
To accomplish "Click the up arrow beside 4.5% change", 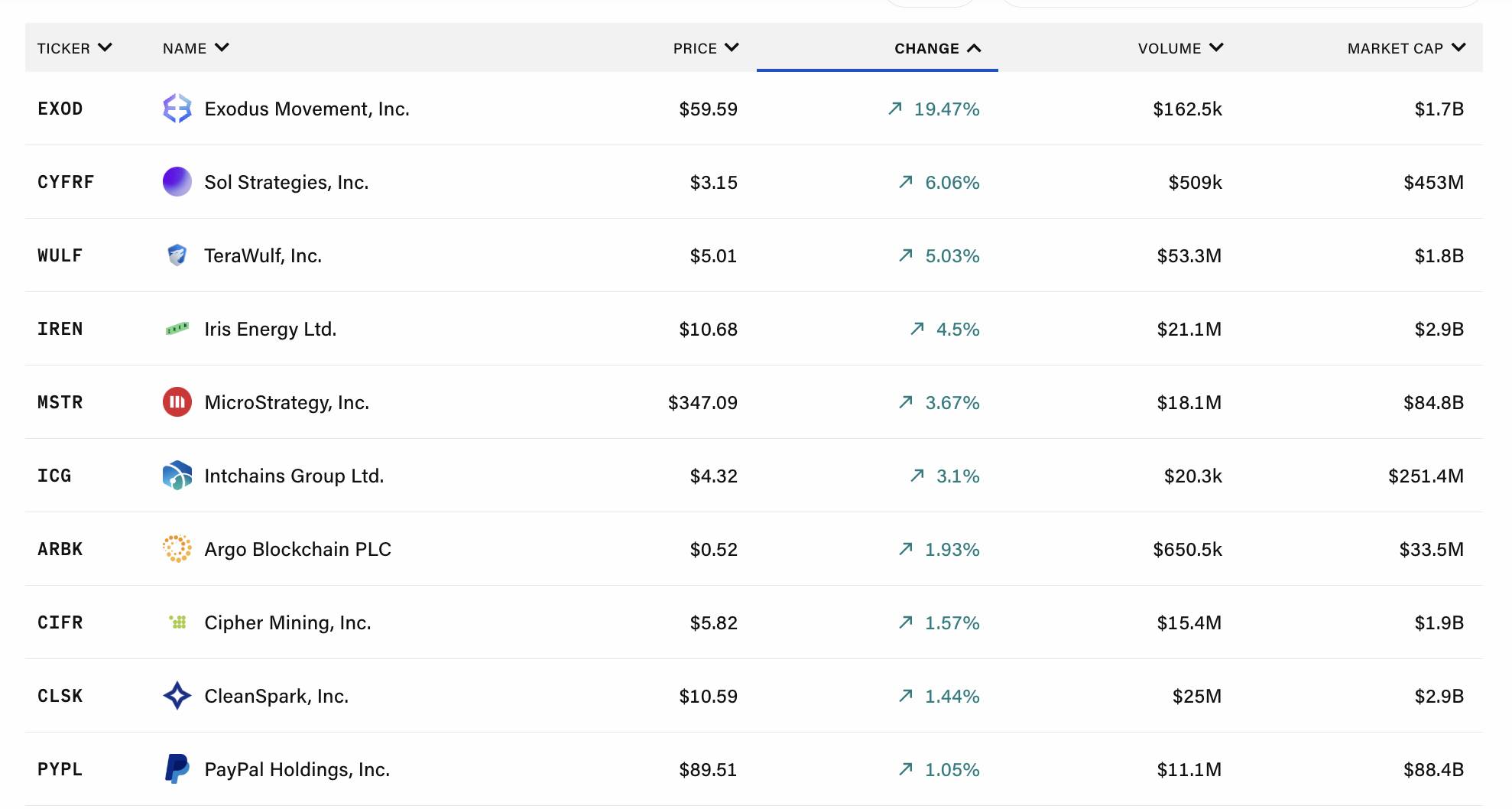I will [x=917, y=329].
